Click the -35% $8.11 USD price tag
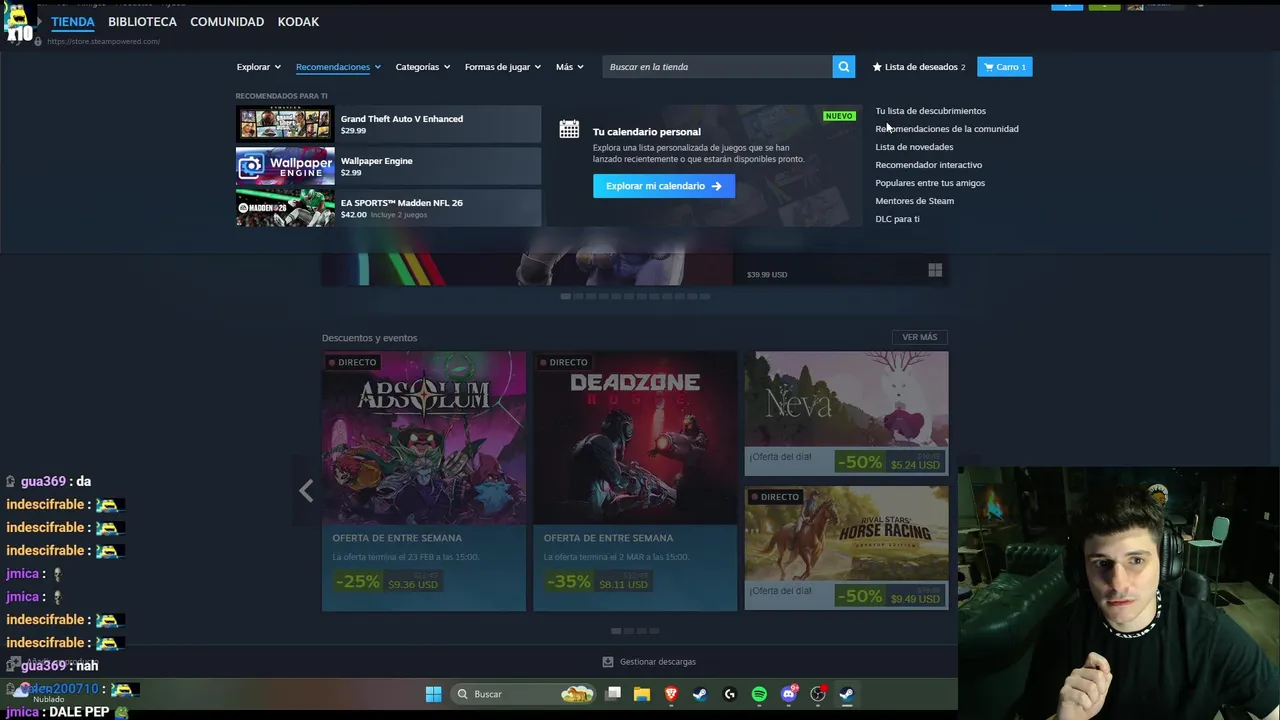 598,581
